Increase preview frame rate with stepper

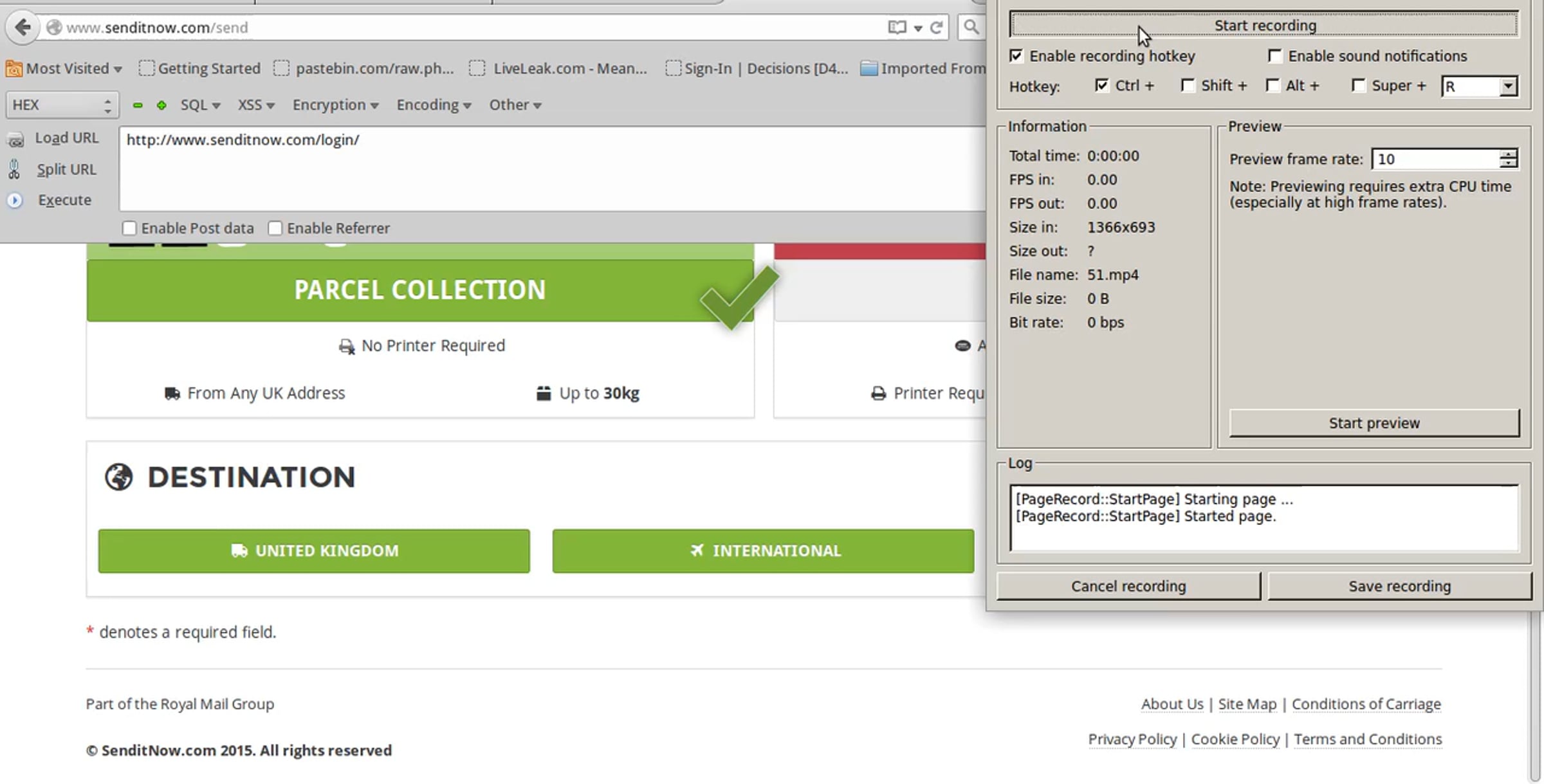point(1508,154)
